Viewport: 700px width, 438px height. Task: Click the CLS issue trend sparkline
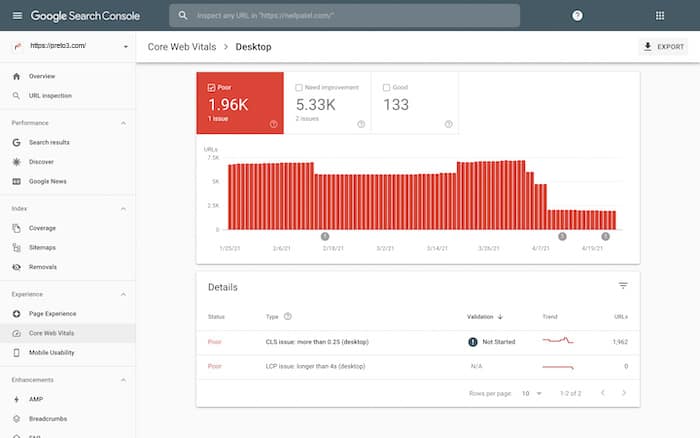click(558, 341)
